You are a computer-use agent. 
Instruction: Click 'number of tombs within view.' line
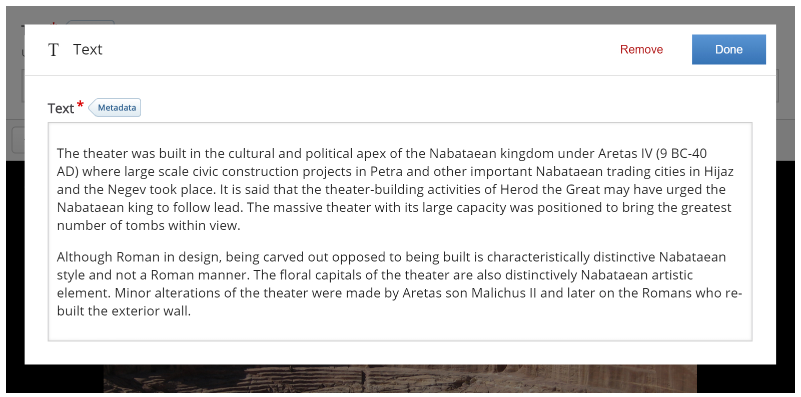point(148,226)
